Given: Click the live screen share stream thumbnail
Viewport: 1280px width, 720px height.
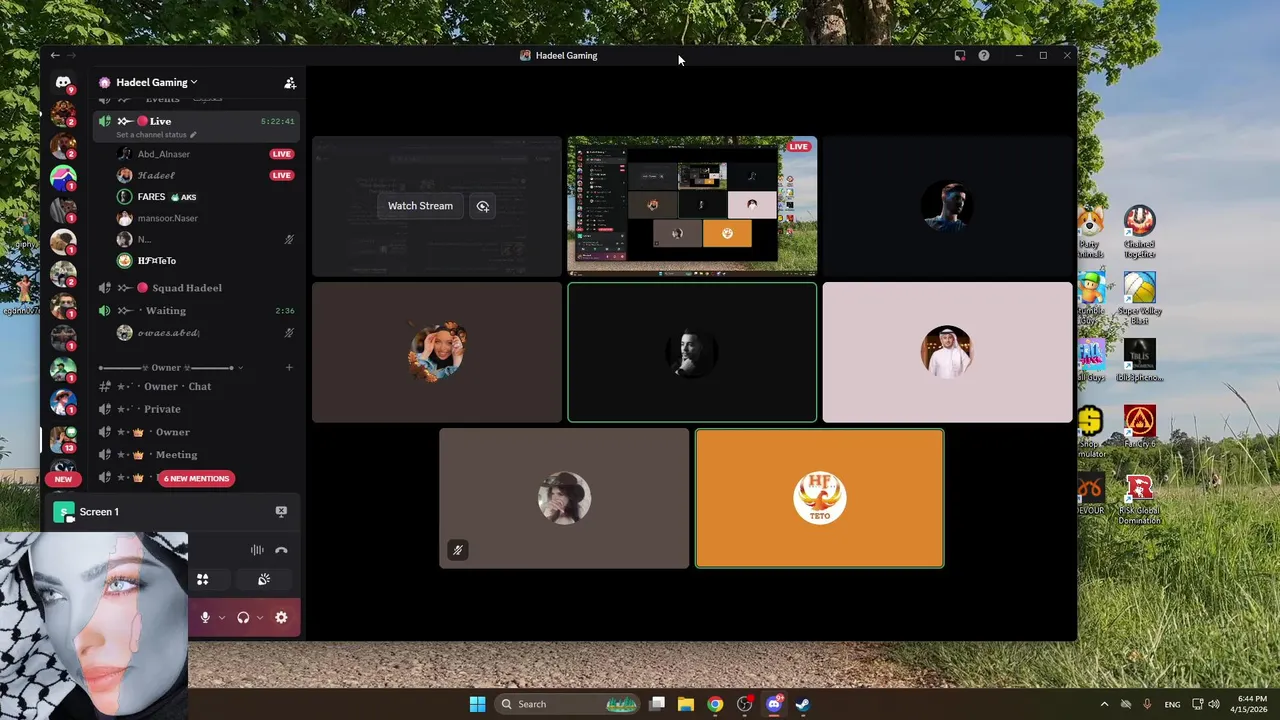Looking at the screenshot, I should (x=692, y=206).
